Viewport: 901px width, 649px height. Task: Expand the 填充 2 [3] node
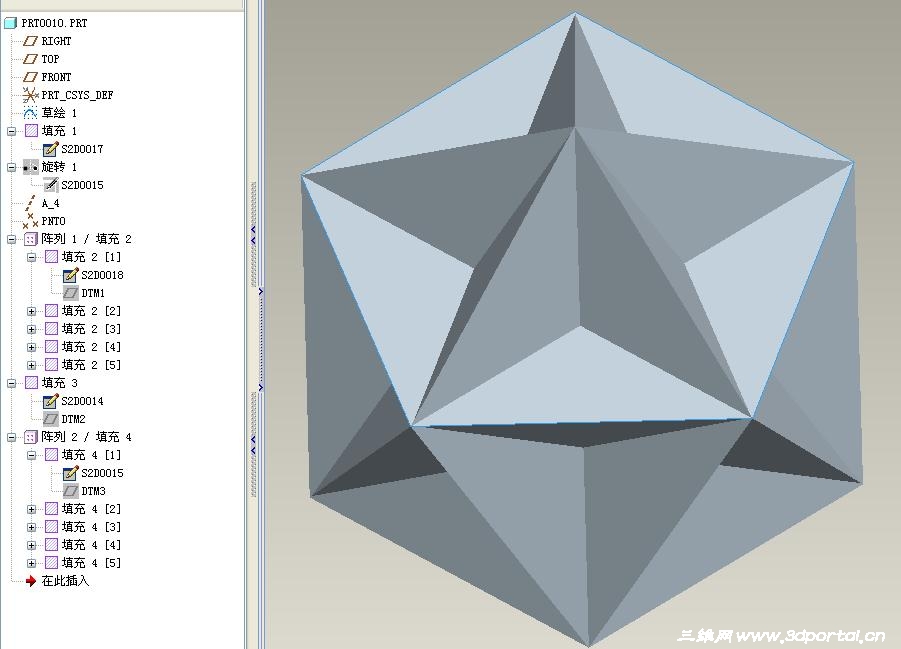[x=32, y=329]
